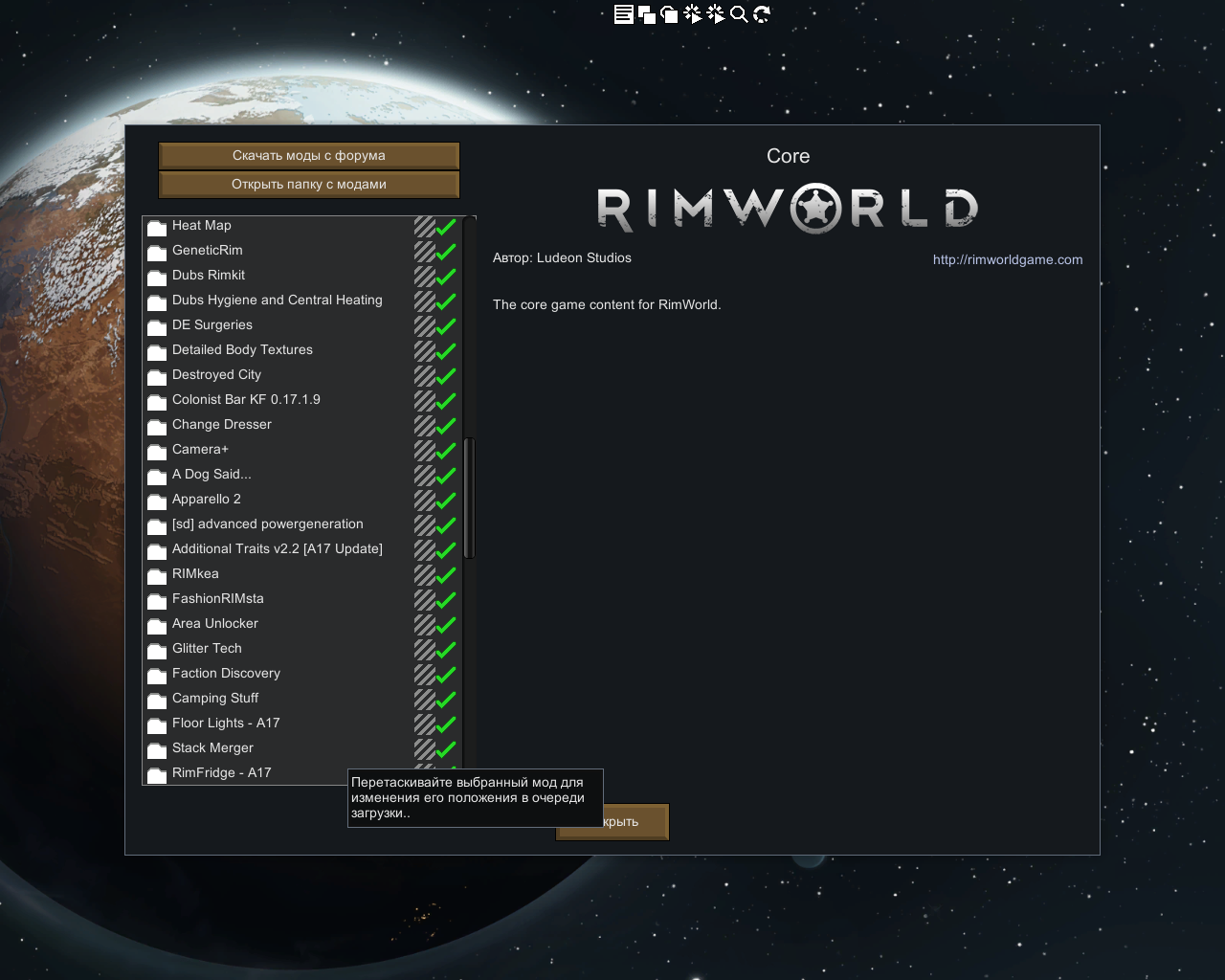Select 'Floor Lights - A17' mod name
This screenshot has height=980, width=1225.
[226, 723]
